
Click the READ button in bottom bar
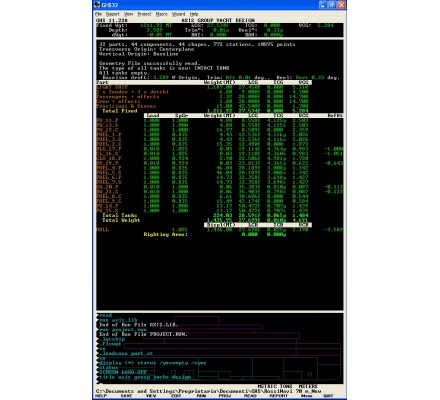[x=250, y=396]
